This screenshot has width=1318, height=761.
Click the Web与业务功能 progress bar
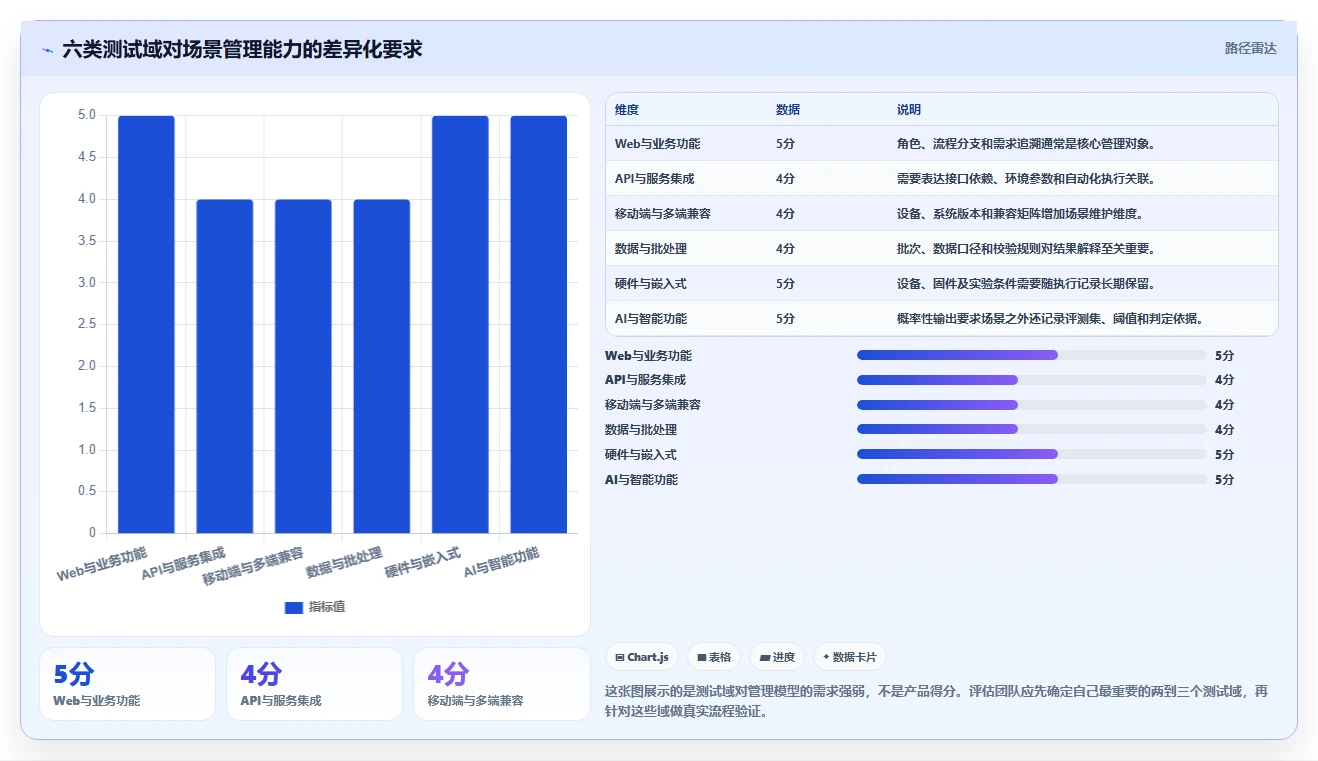click(x=1031, y=355)
